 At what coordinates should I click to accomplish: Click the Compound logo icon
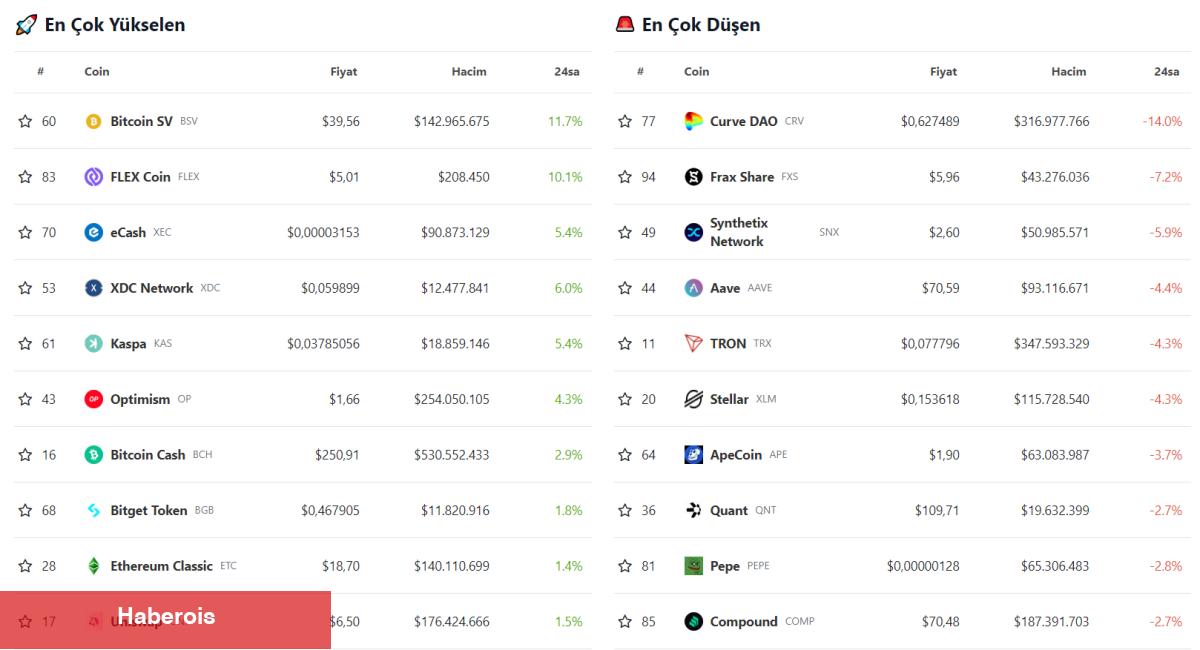tap(693, 621)
